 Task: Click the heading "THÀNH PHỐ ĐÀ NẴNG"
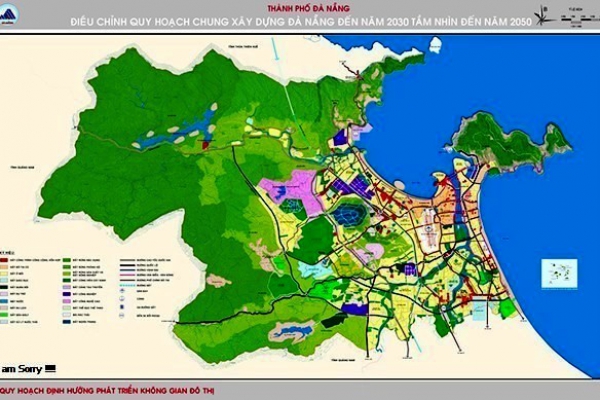(x=310, y=8)
